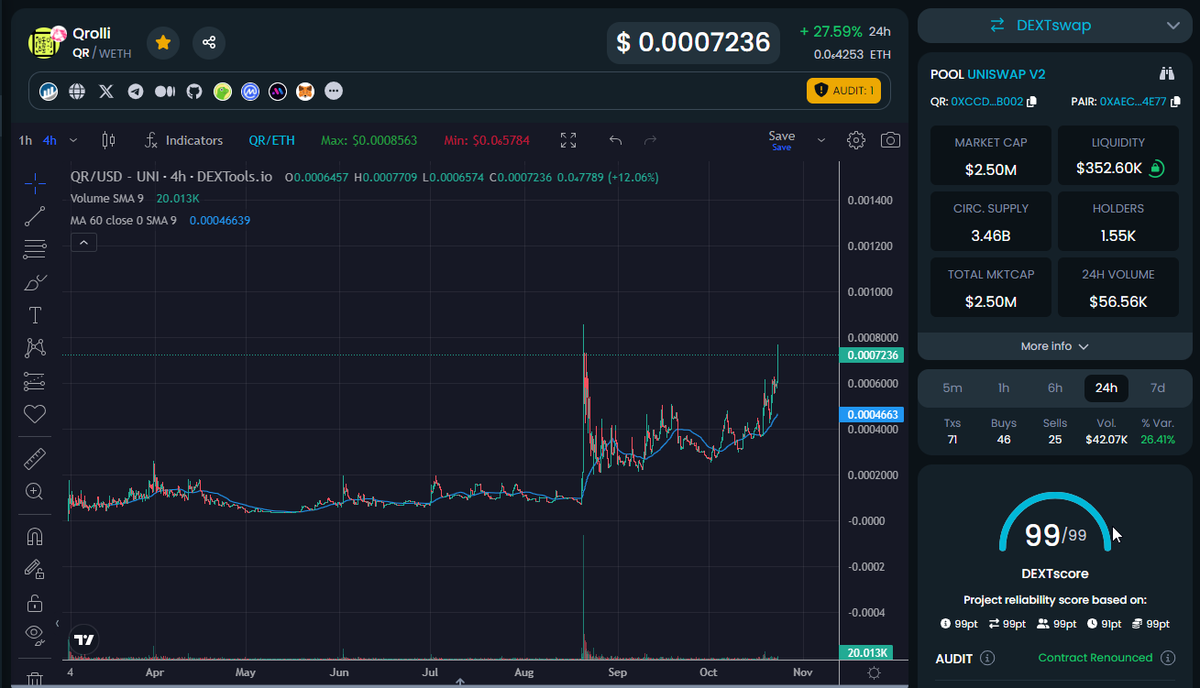Open chart settings gear

pyautogui.click(x=856, y=140)
